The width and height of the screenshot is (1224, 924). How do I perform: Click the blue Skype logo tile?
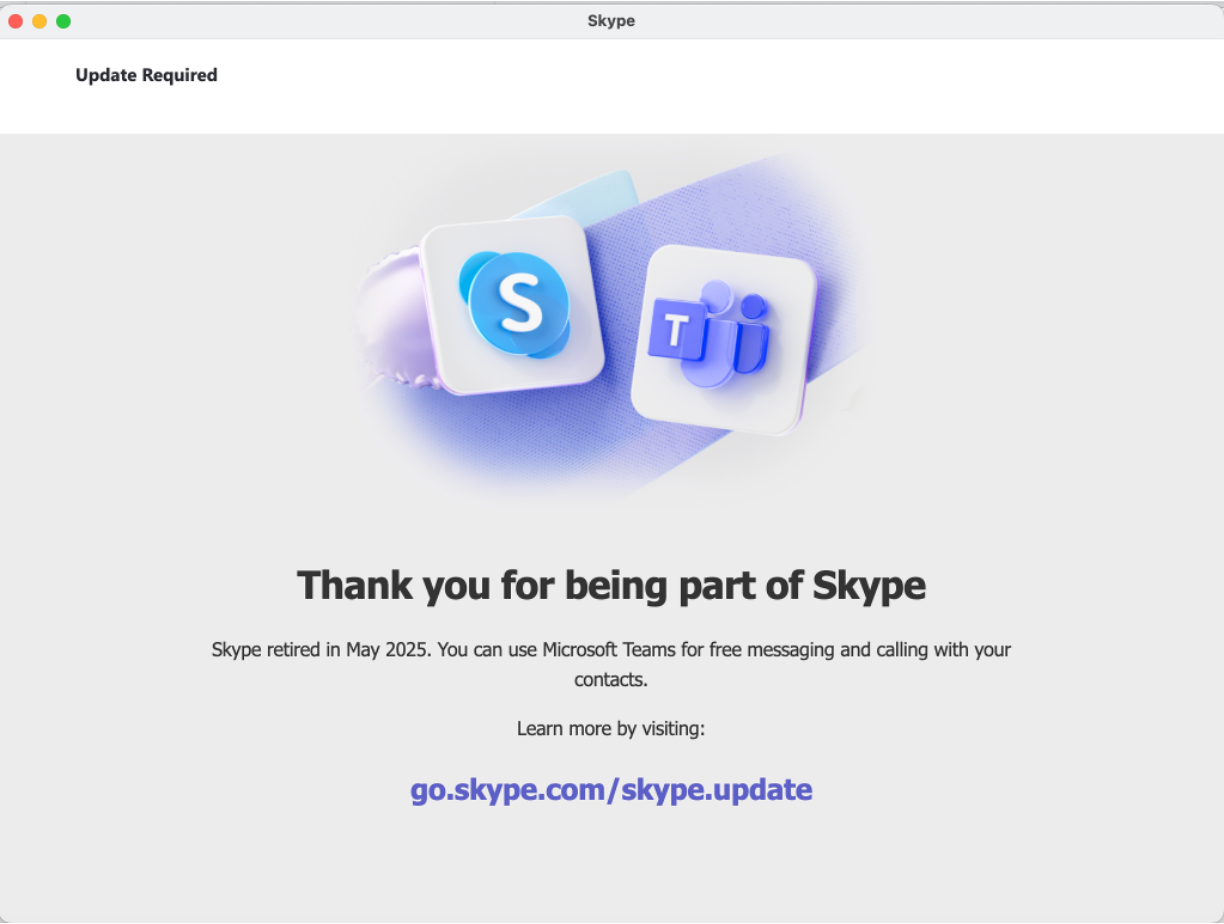coord(512,304)
